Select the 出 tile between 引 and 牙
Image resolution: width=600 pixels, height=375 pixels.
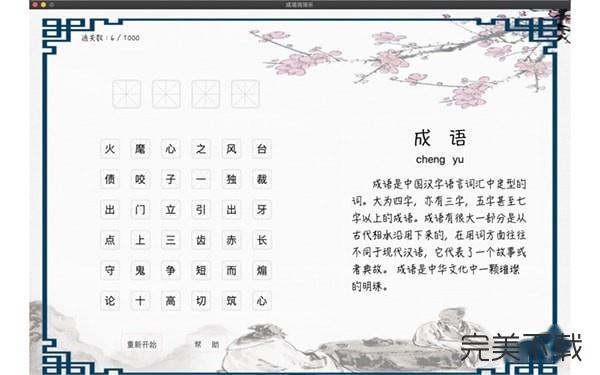232,210
